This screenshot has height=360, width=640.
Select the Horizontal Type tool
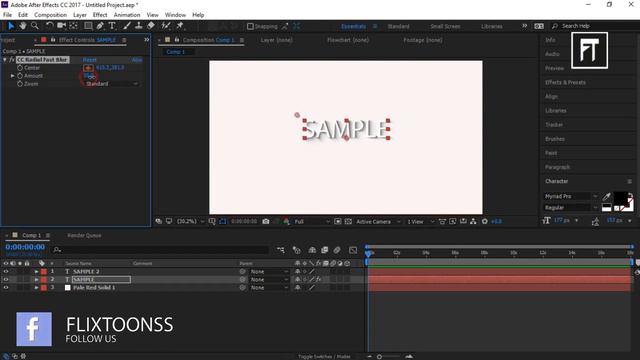pos(112,26)
